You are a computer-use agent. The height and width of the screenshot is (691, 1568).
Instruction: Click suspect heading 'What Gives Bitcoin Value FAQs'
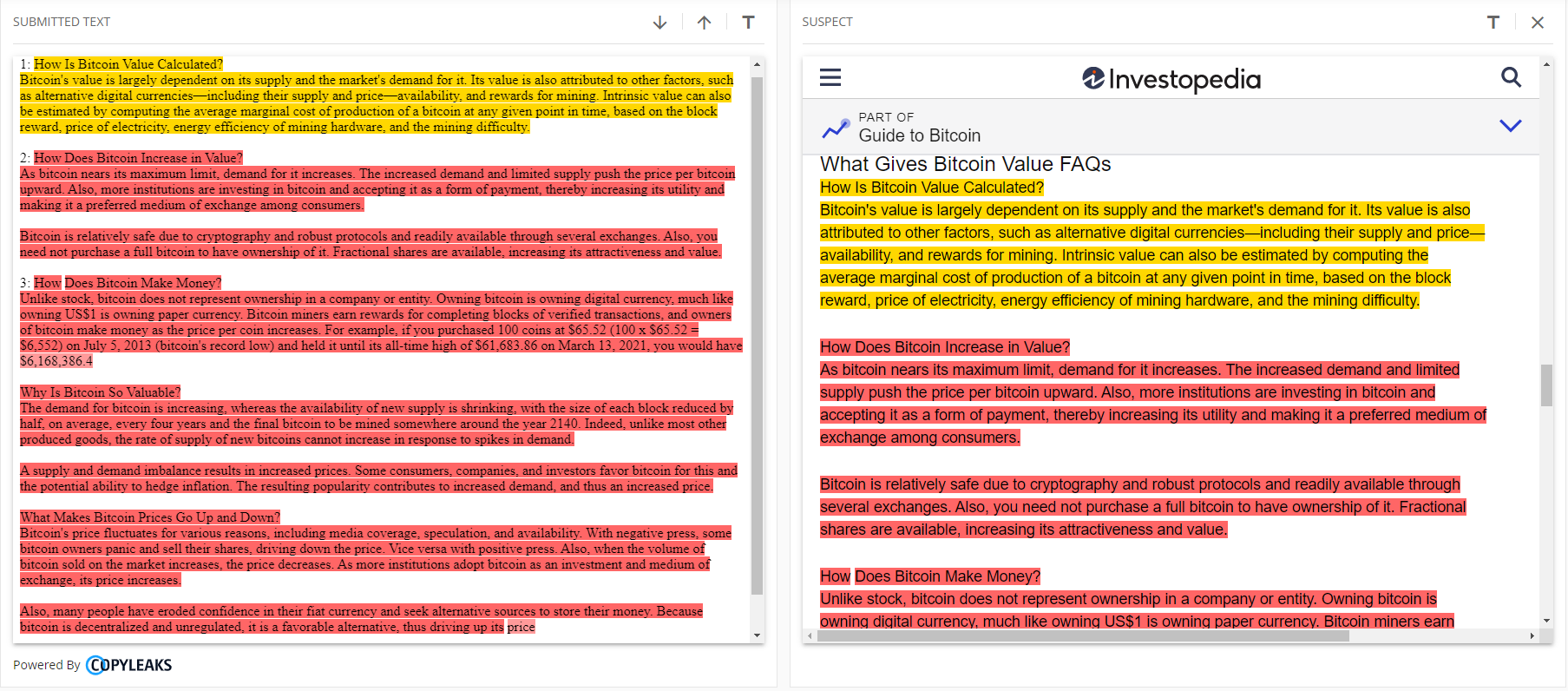pyautogui.click(x=965, y=164)
